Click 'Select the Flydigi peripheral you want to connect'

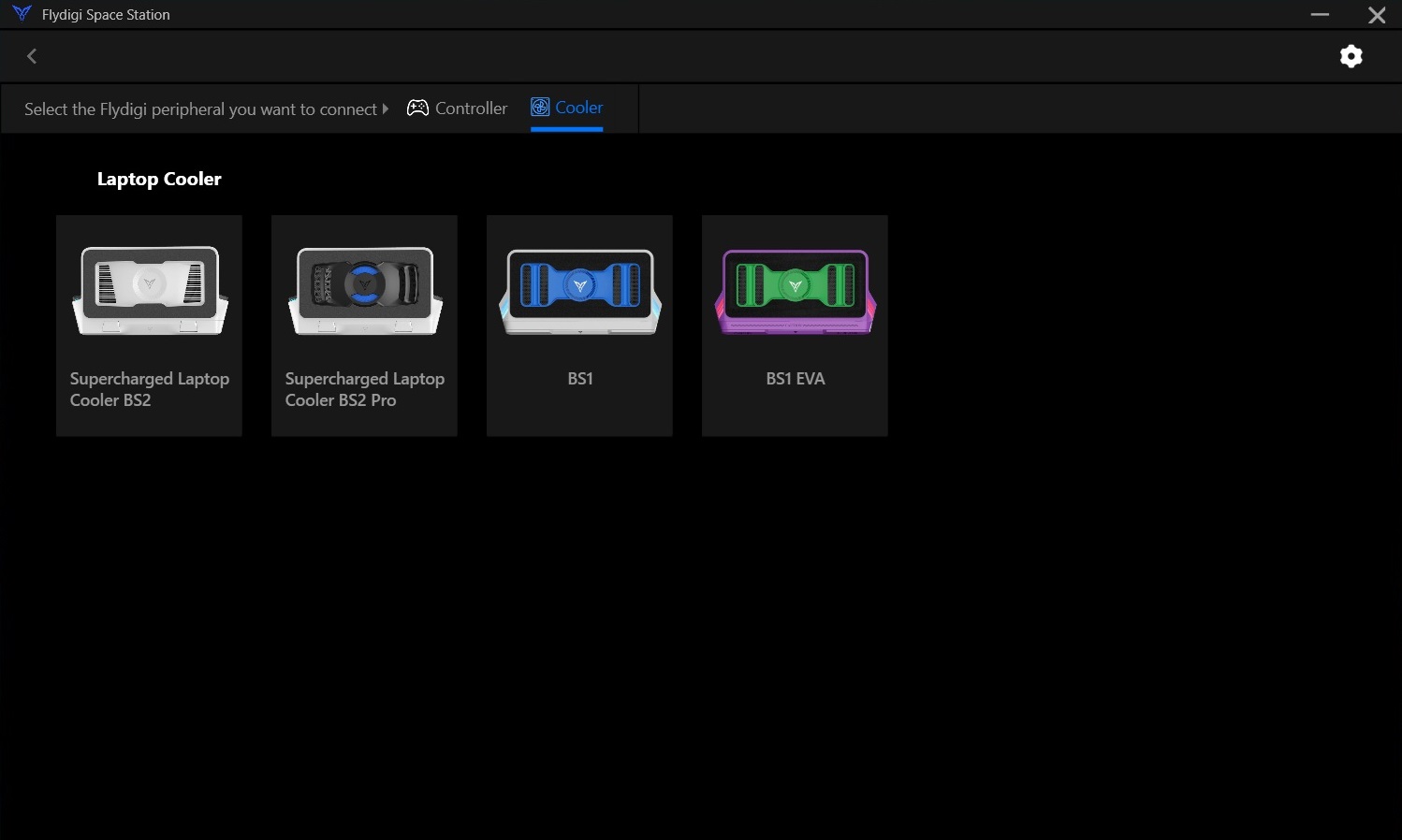pos(200,109)
